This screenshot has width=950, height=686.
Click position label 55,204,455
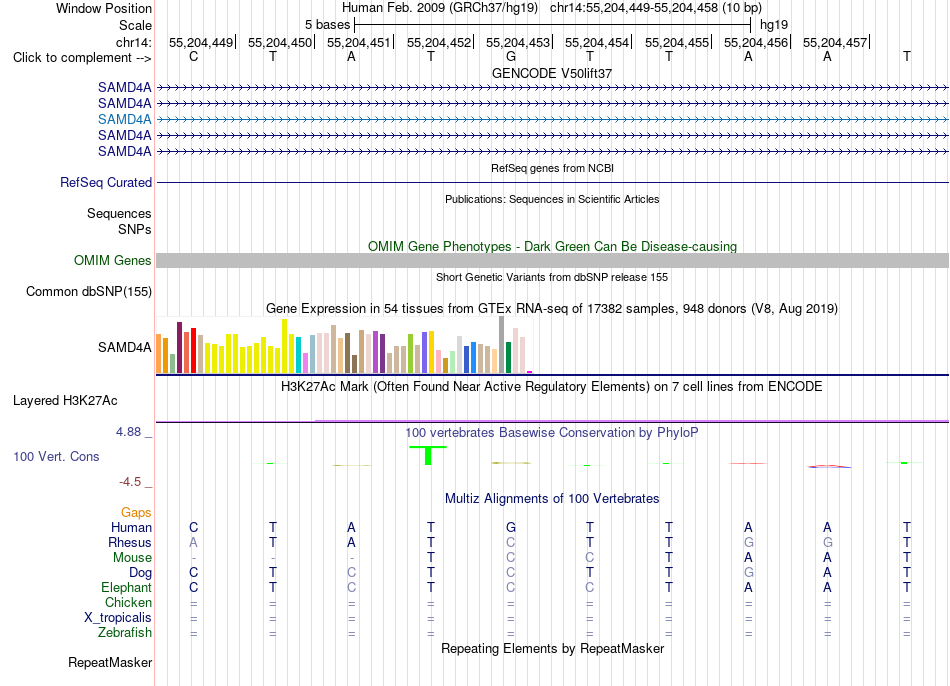pyautogui.click(x=677, y=42)
